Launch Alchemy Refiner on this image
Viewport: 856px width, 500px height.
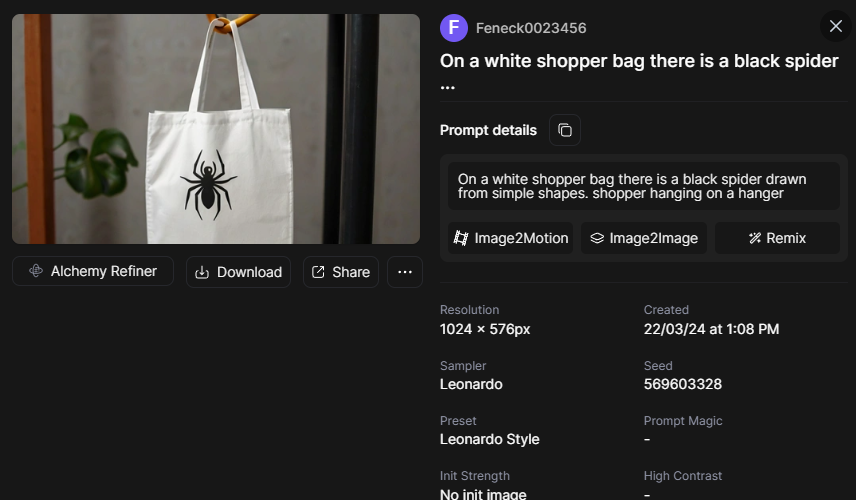(x=93, y=271)
